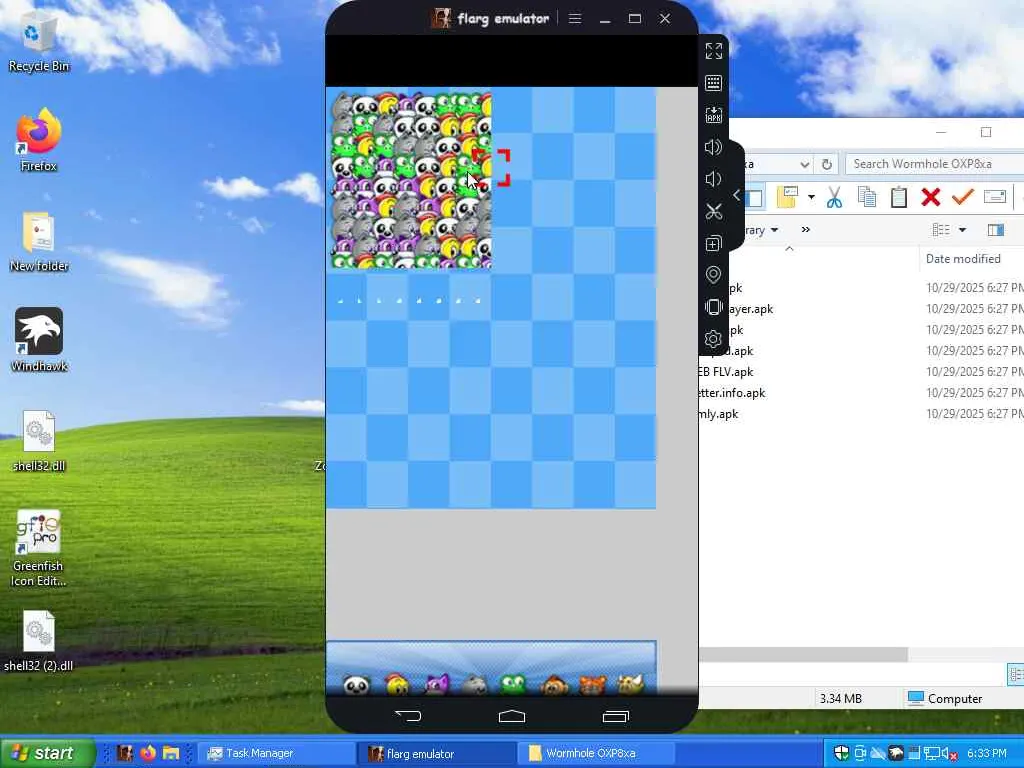Viewport: 1024px width, 768px height.
Task: Select the 'EB FLV.apk' file row
Action: (x=862, y=372)
